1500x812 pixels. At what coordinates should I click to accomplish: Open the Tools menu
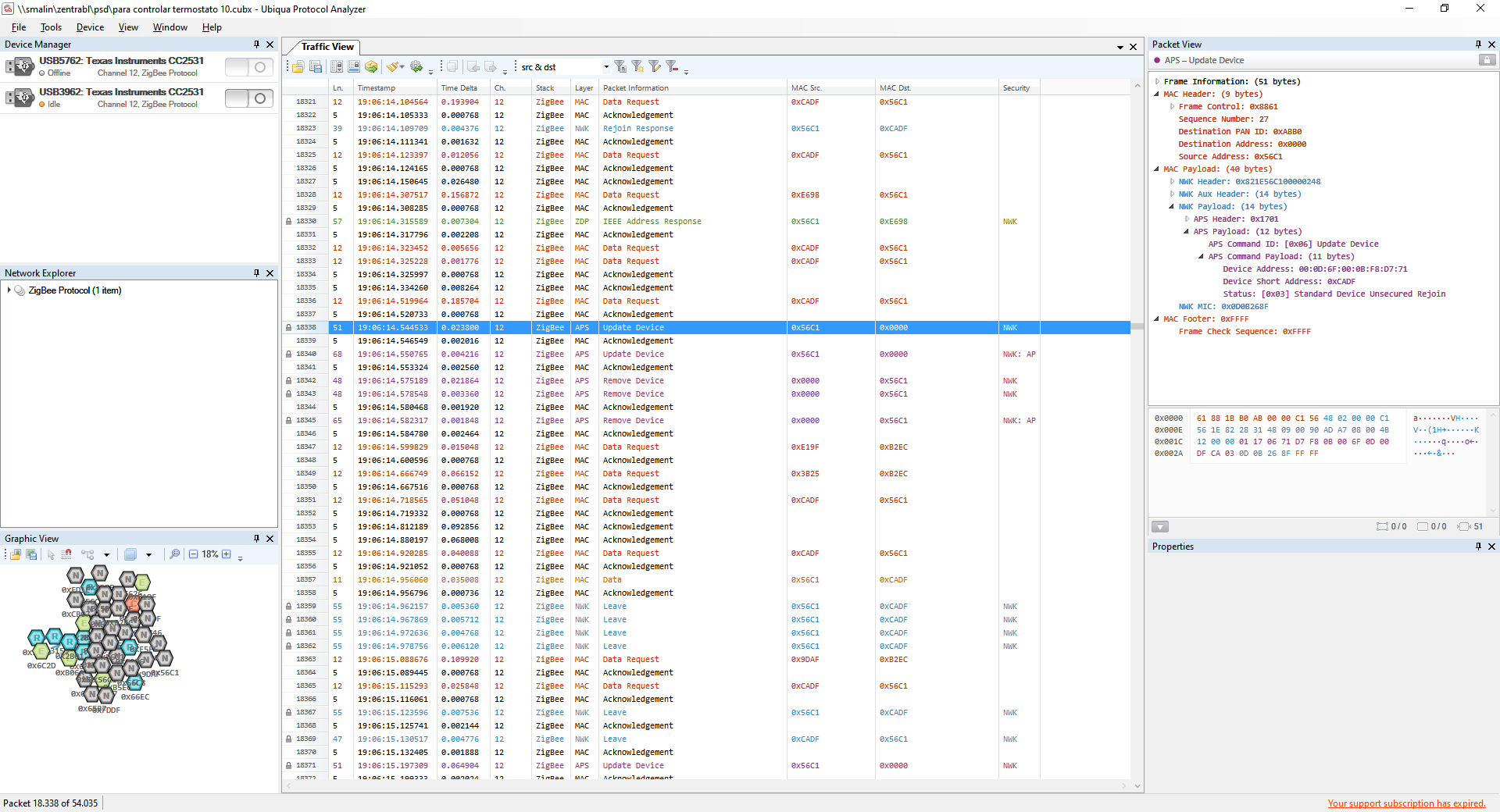pyautogui.click(x=51, y=27)
